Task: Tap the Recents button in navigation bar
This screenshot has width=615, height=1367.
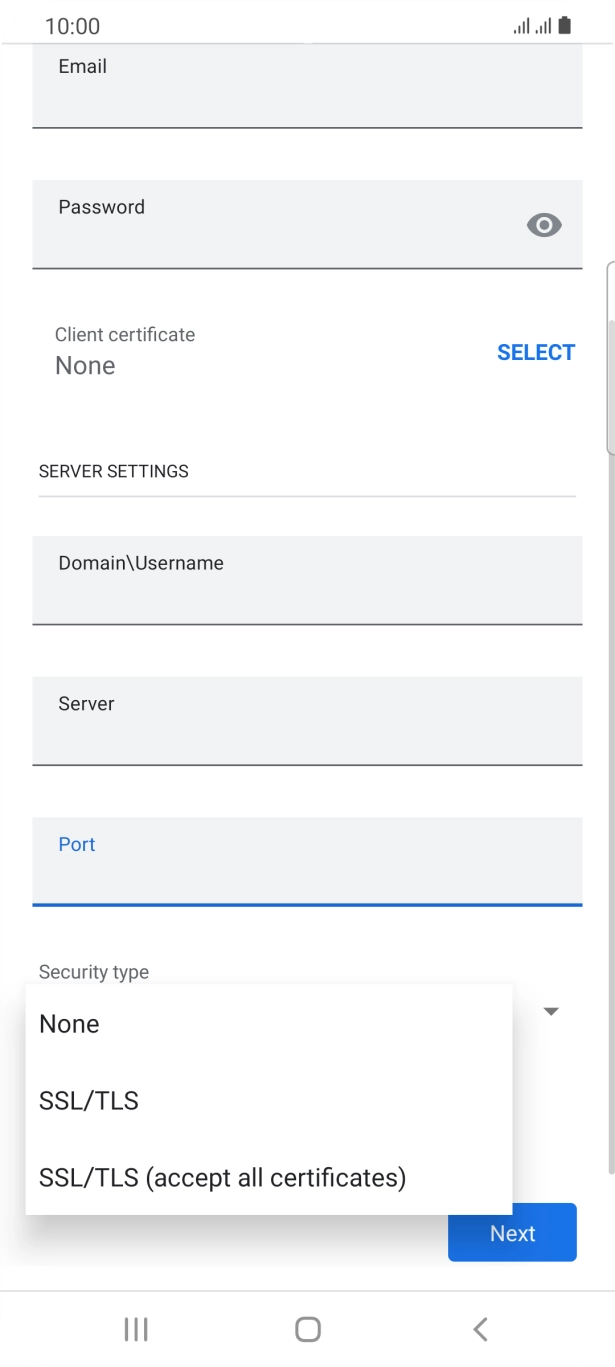Action: 135,1329
